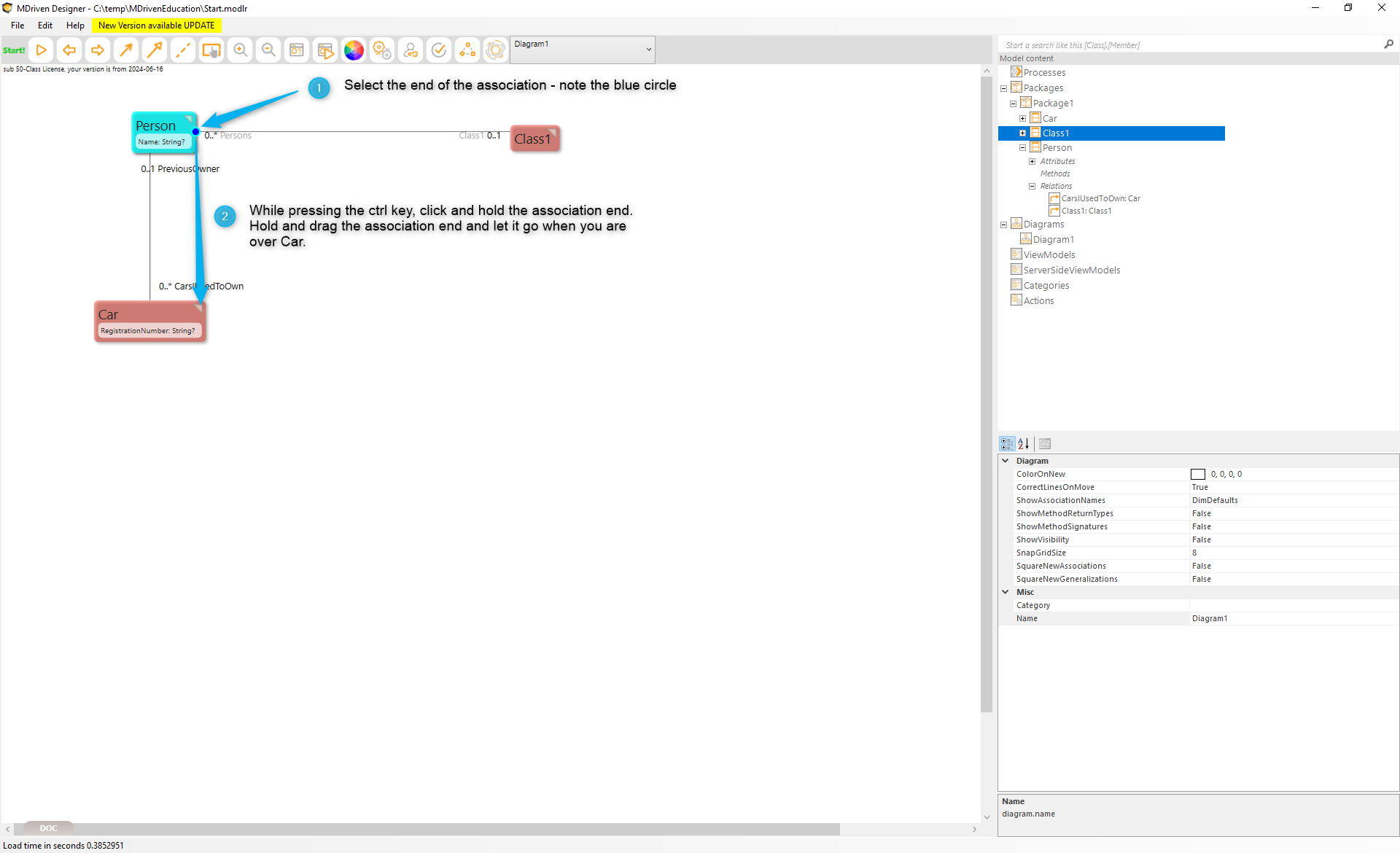Switch property grid to alphabetical sorting
Screen dimensions: 1400x853
pos(1024,443)
